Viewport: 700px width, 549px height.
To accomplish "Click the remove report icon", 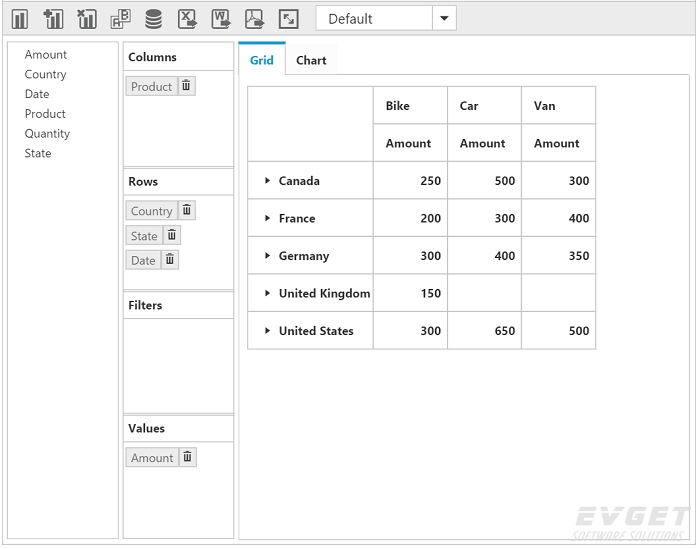I will (87, 19).
